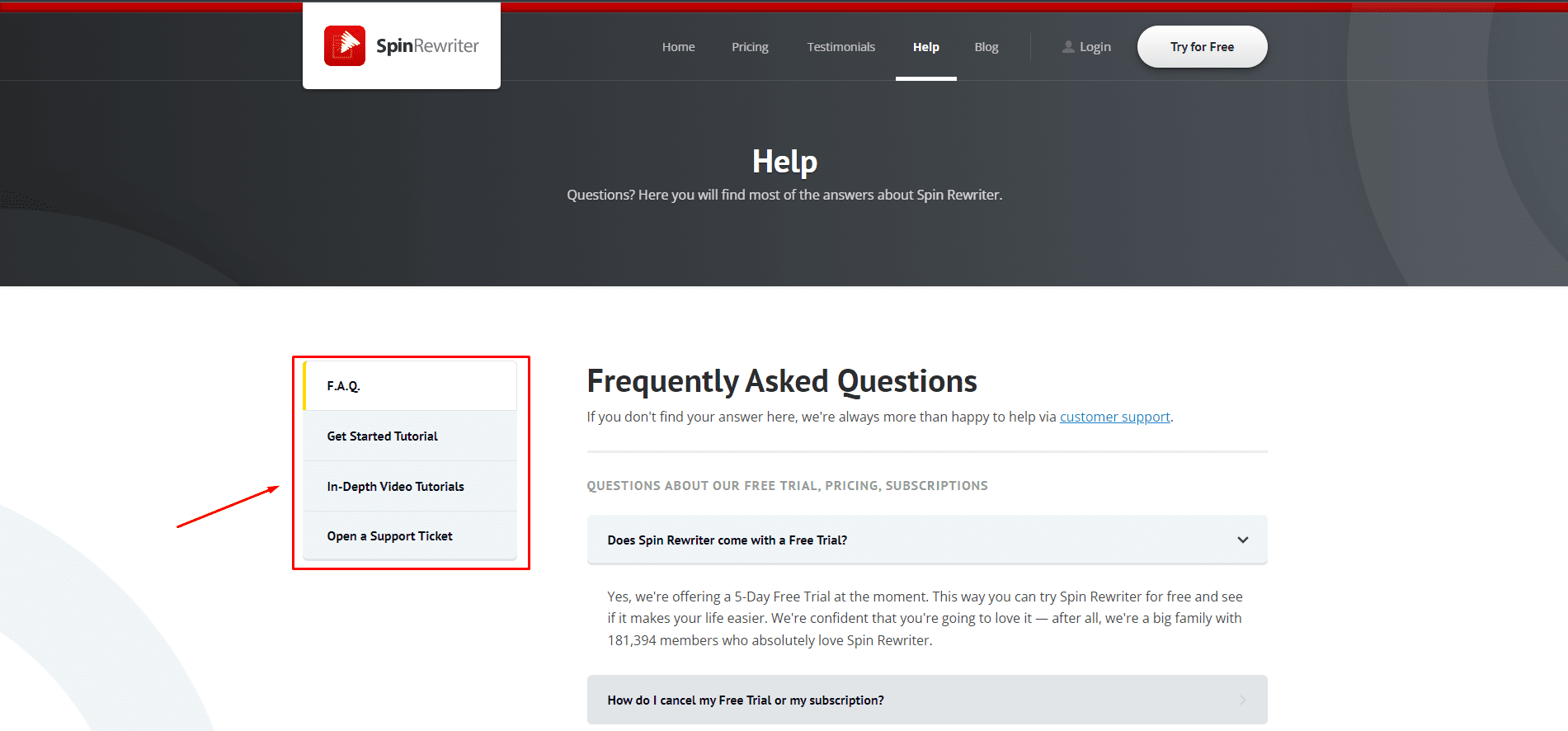Click the Try for Free button
Screen dimensions: 1568x731
tap(1202, 47)
